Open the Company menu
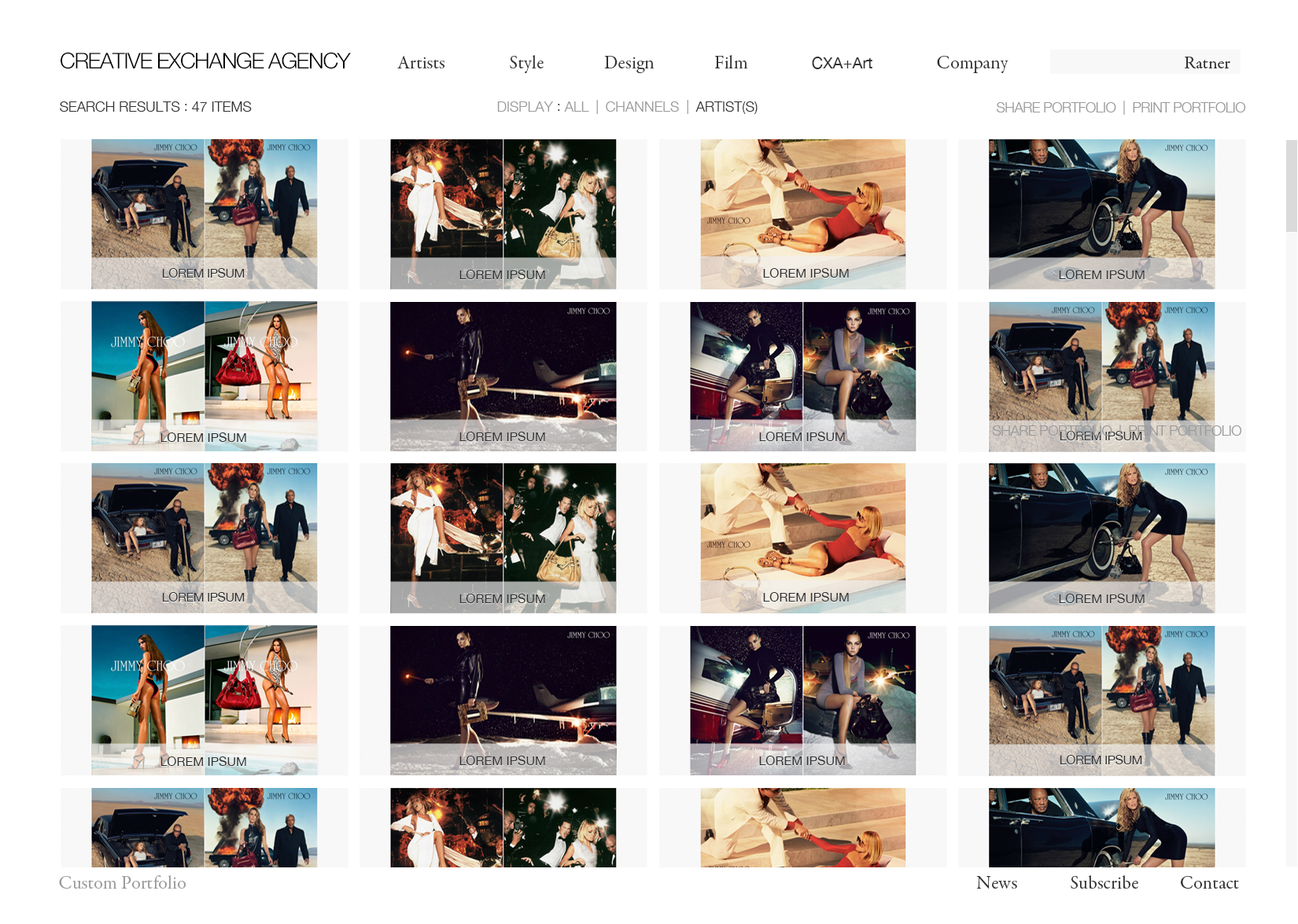This screenshot has height=924, width=1298. pos(972,63)
